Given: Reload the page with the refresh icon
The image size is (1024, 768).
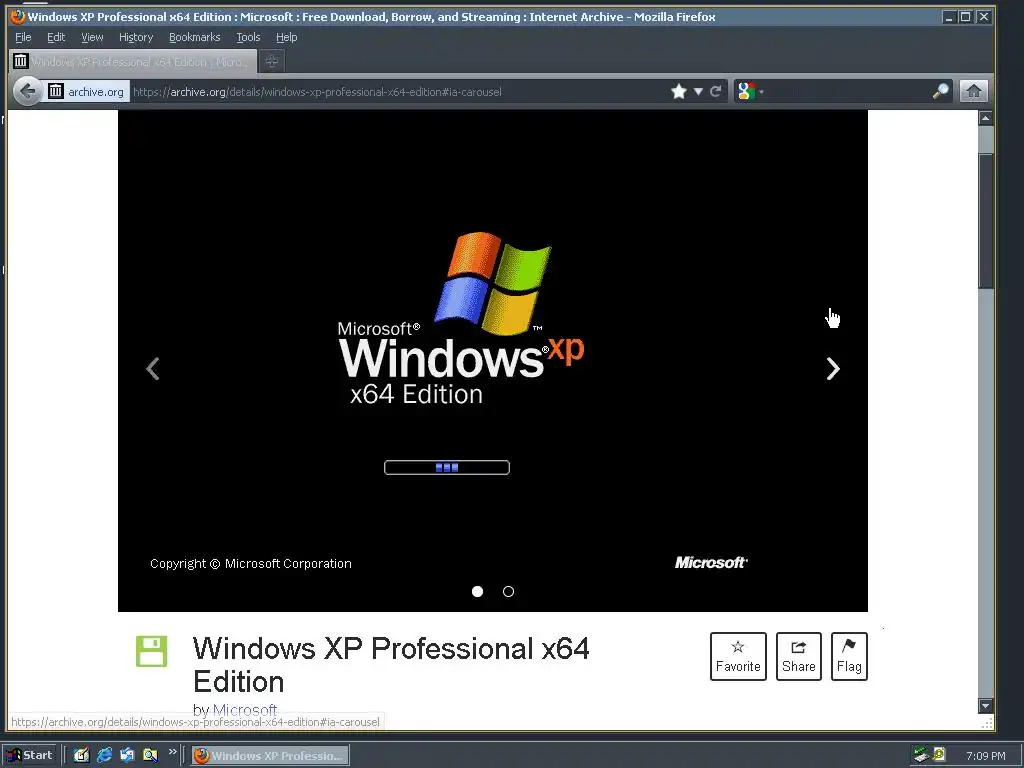Looking at the screenshot, I should click(x=716, y=91).
